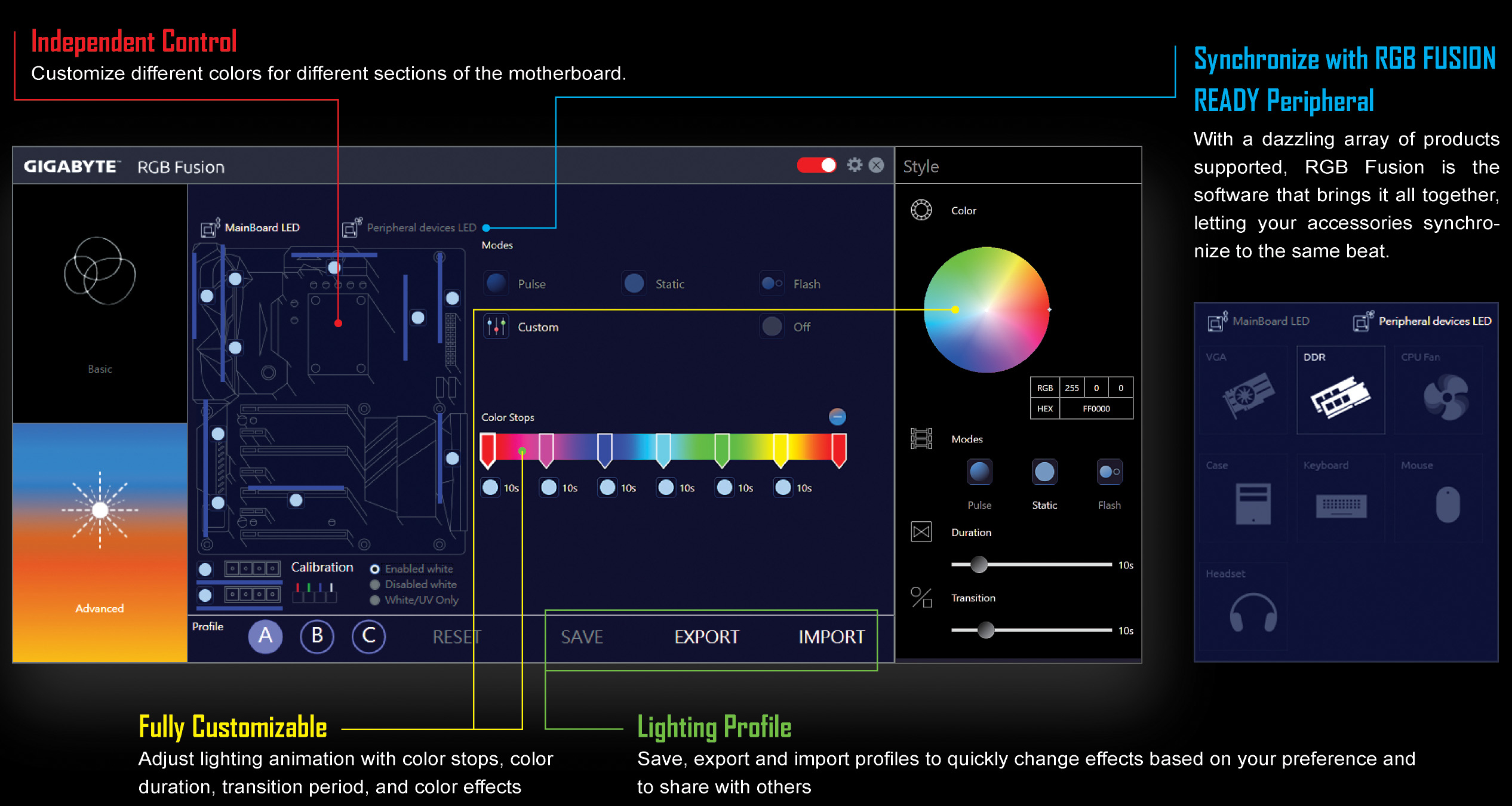Toggle the red RGB Fusion power switch
Screen dimensions: 1512x806
tap(816, 165)
